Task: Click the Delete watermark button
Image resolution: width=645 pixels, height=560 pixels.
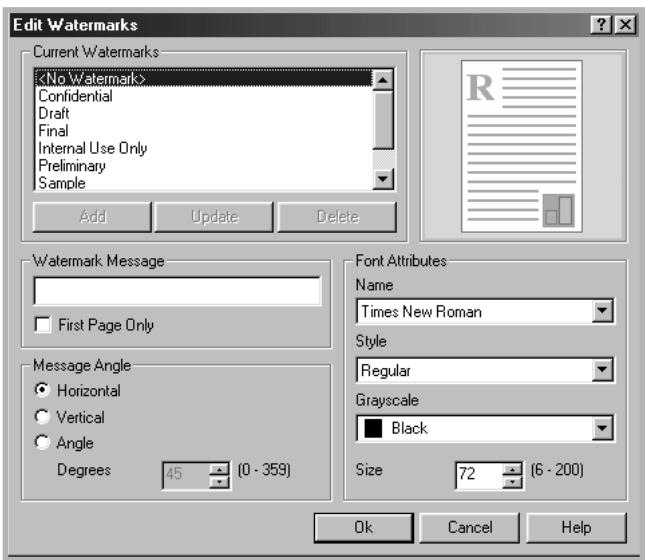Action: pyautogui.click(x=337, y=216)
